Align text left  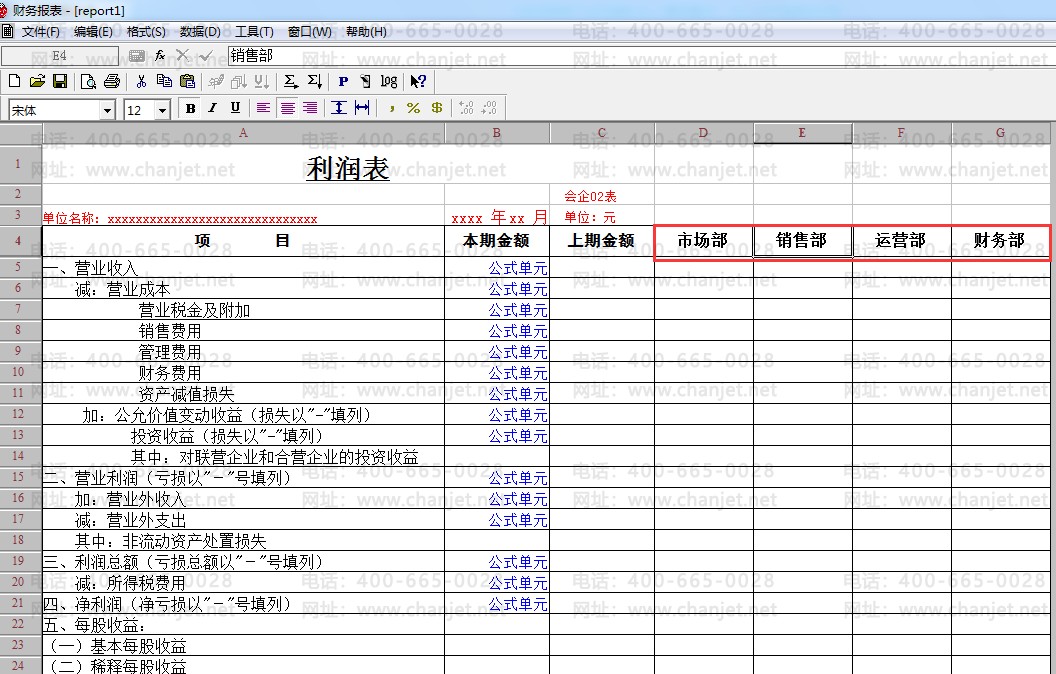click(x=263, y=108)
